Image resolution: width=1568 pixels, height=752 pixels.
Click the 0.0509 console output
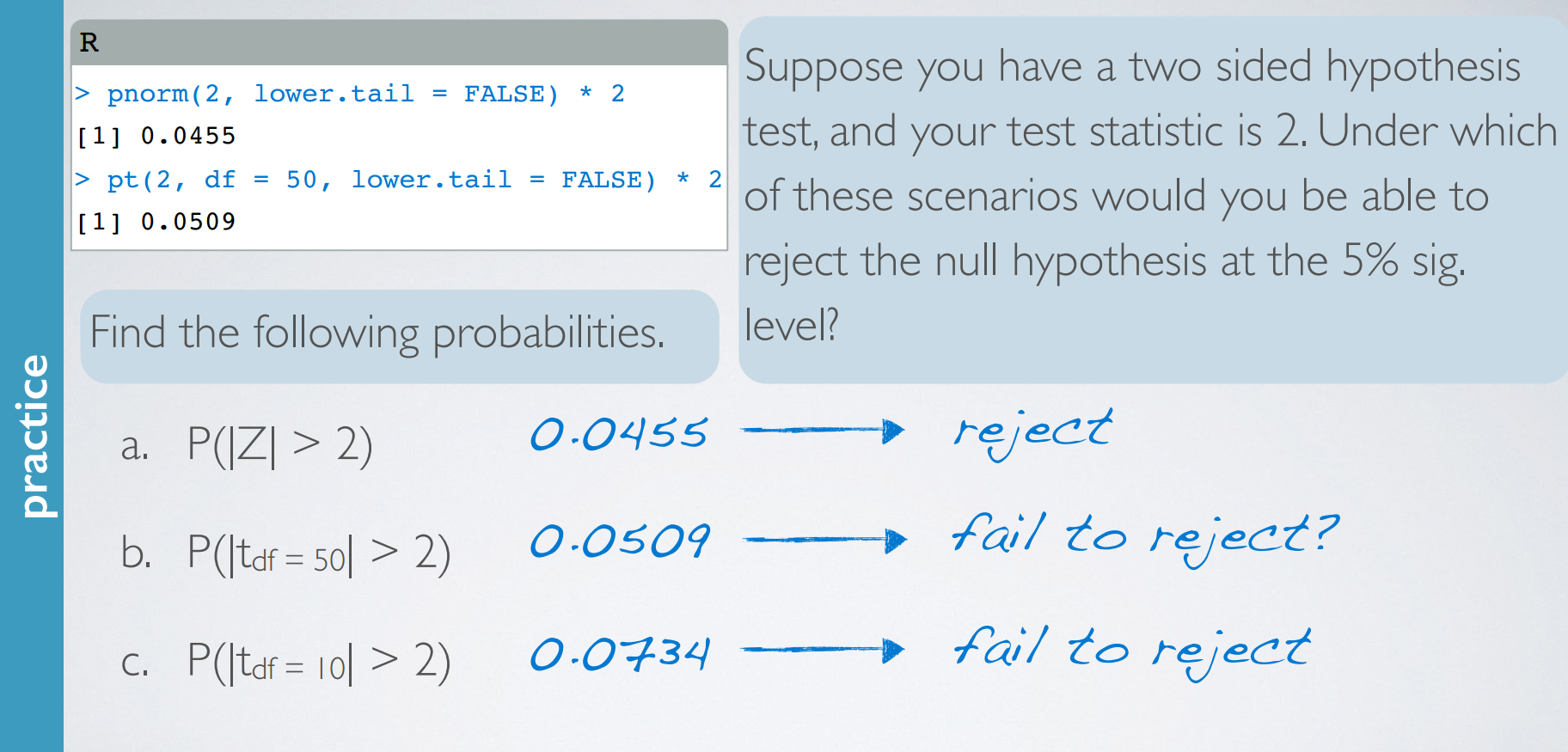click(x=156, y=222)
